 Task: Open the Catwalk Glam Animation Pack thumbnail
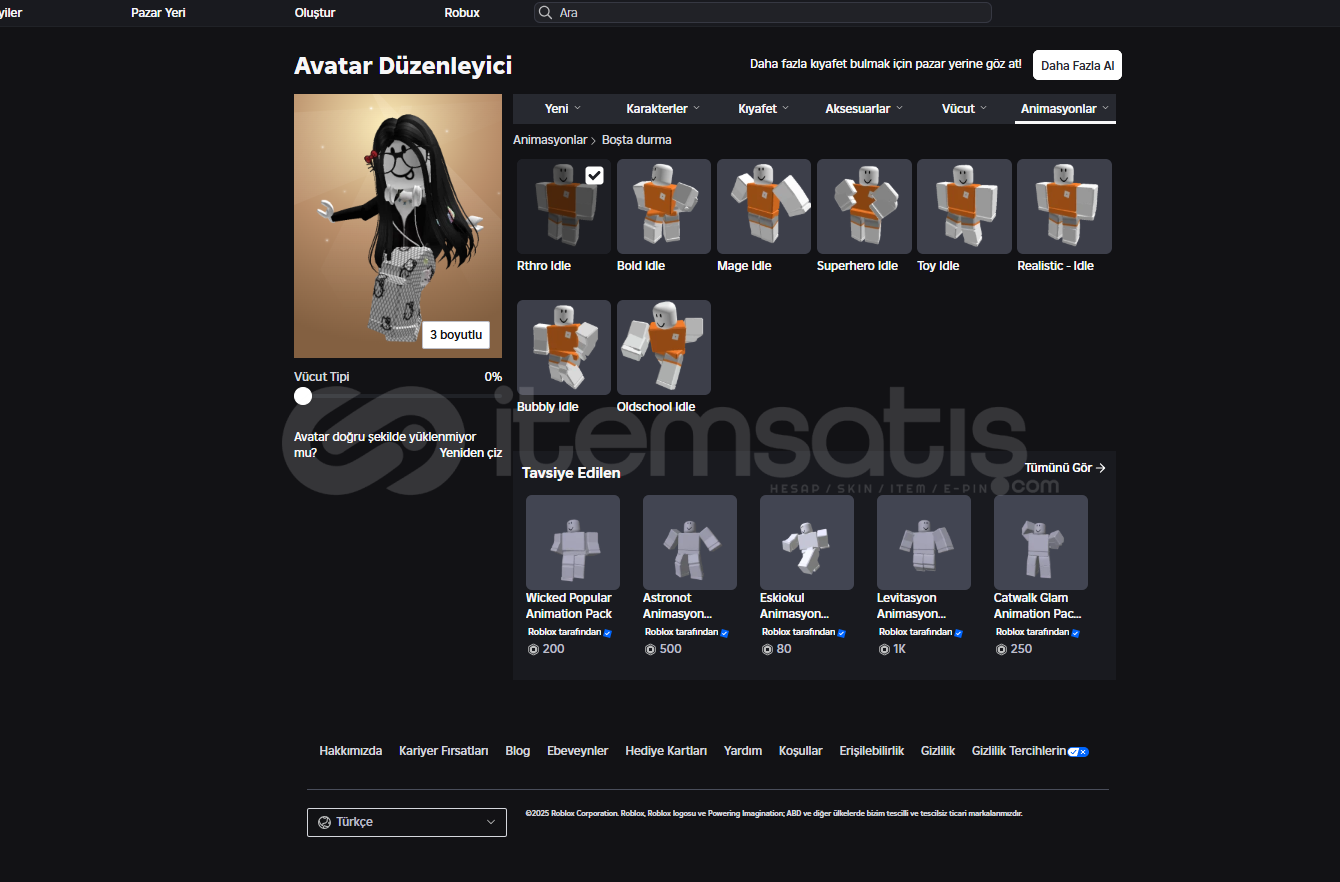[x=1041, y=542]
